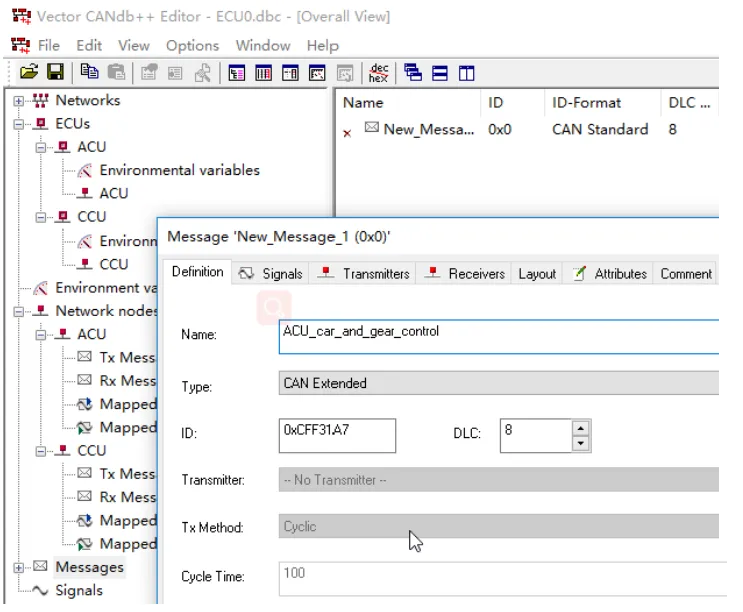Open the Options menu
Image resolution: width=743 pixels, height=612 pixels.
tap(192, 45)
